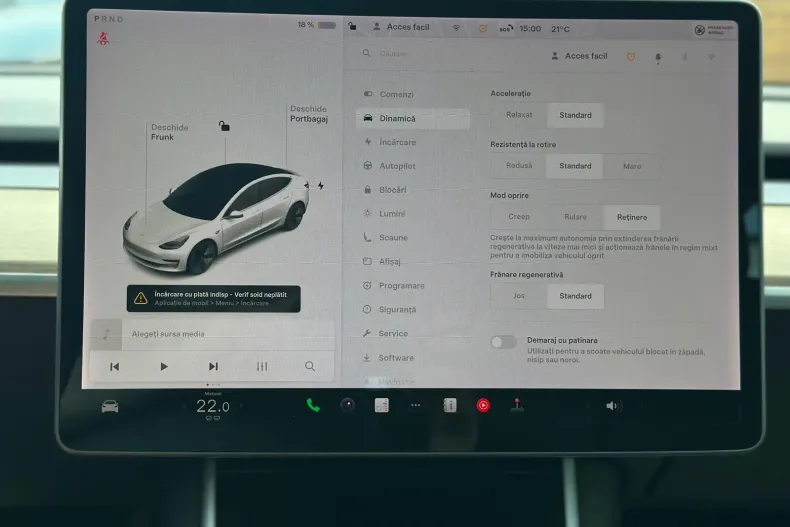Tap the 18% battery indicator

click(316, 25)
